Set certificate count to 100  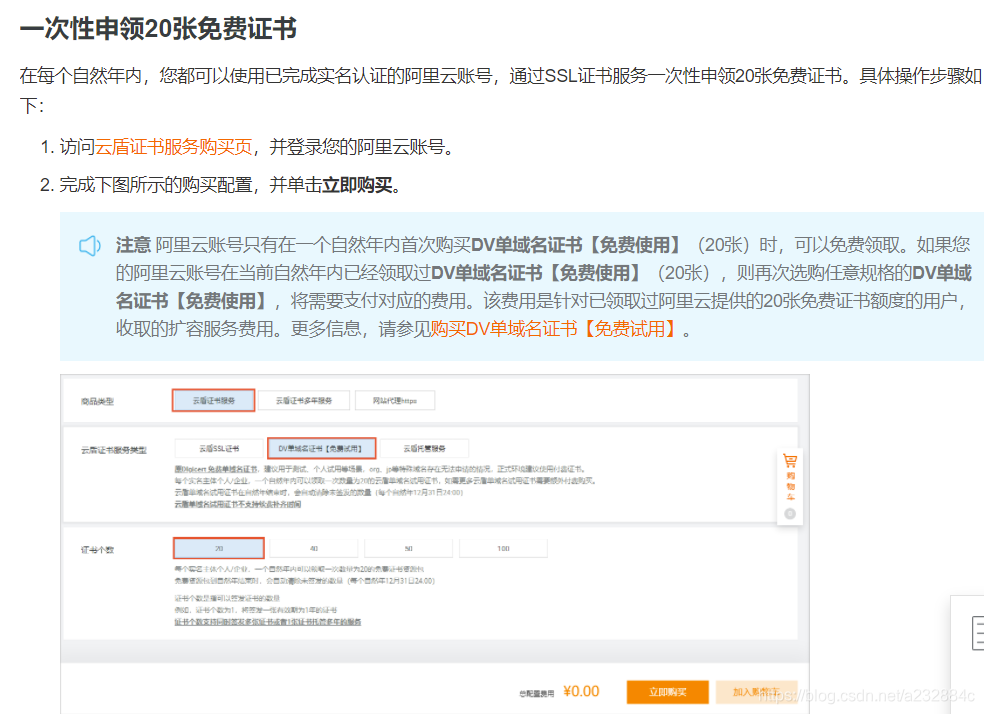pos(503,548)
